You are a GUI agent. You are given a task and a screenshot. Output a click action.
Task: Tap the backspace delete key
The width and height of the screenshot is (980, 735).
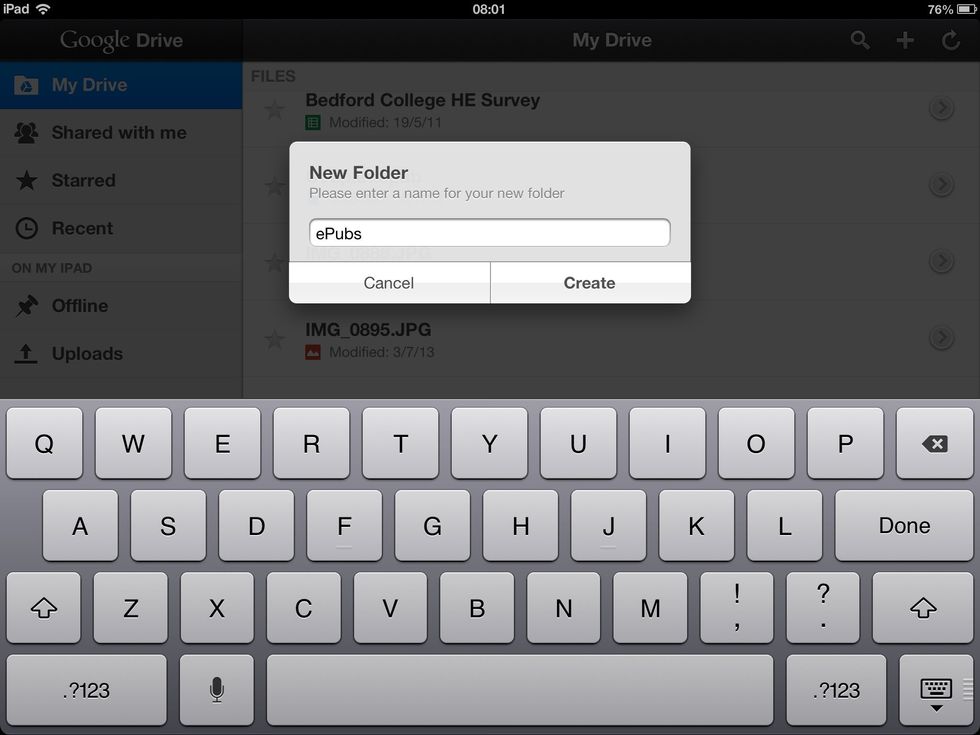click(934, 444)
